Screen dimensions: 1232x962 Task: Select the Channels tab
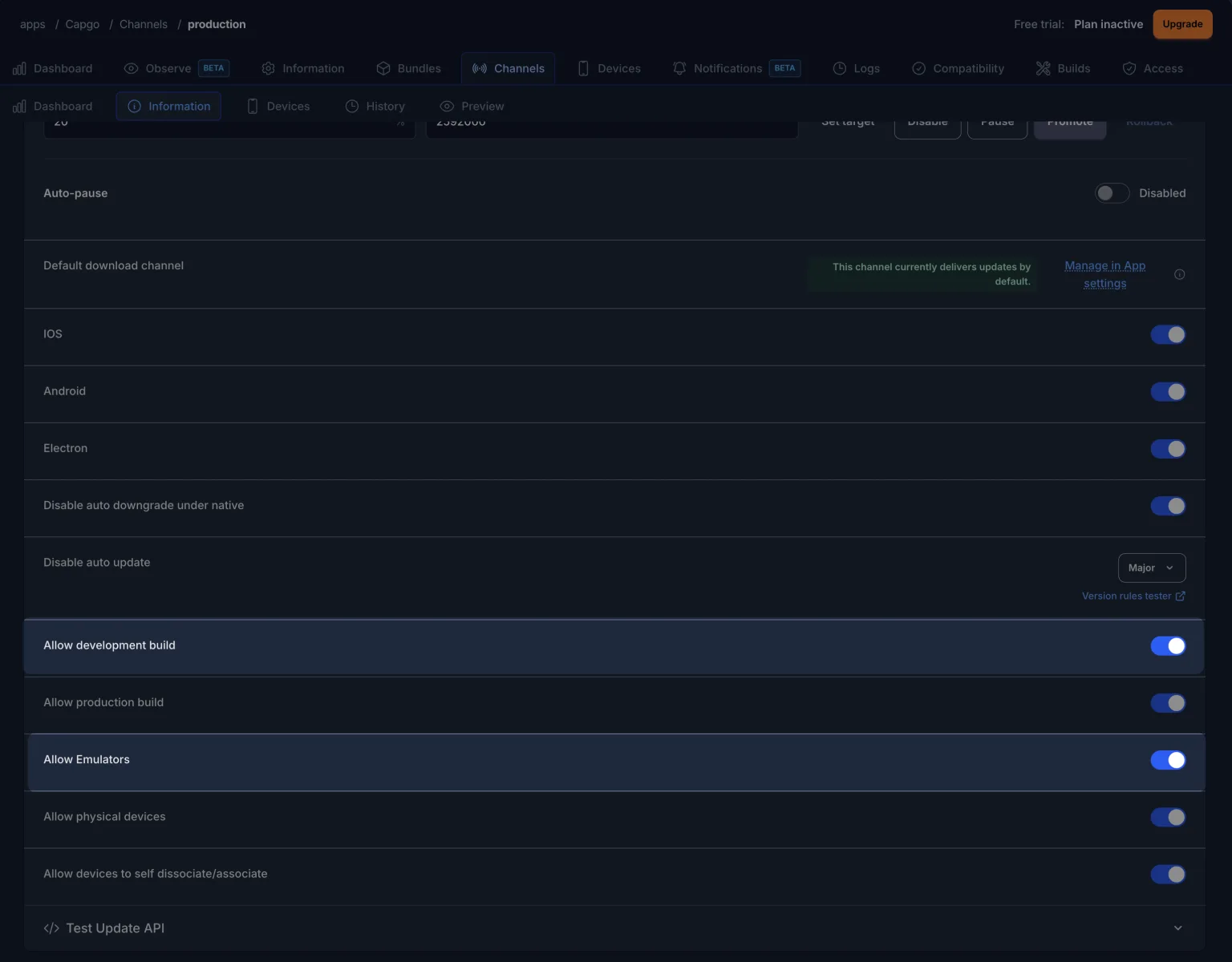(x=508, y=68)
